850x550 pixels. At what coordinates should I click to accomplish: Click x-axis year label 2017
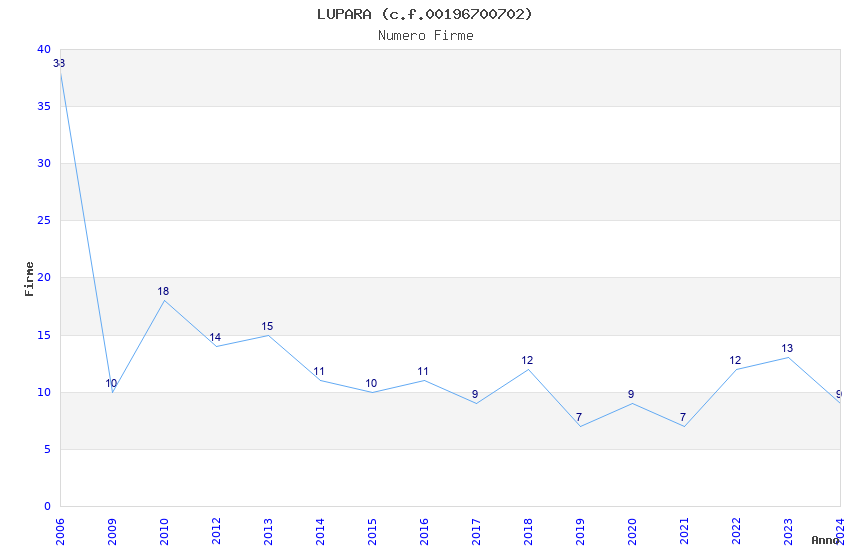(476, 532)
